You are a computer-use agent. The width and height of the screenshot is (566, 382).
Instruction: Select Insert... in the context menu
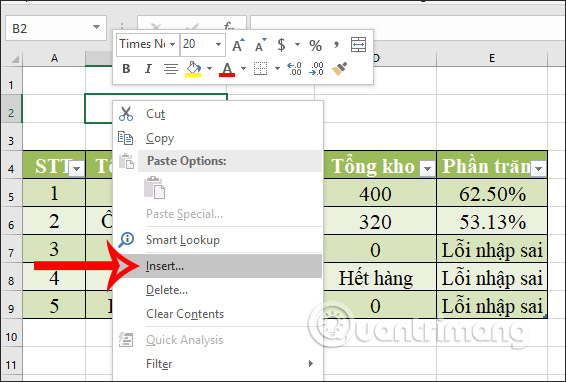(217, 266)
